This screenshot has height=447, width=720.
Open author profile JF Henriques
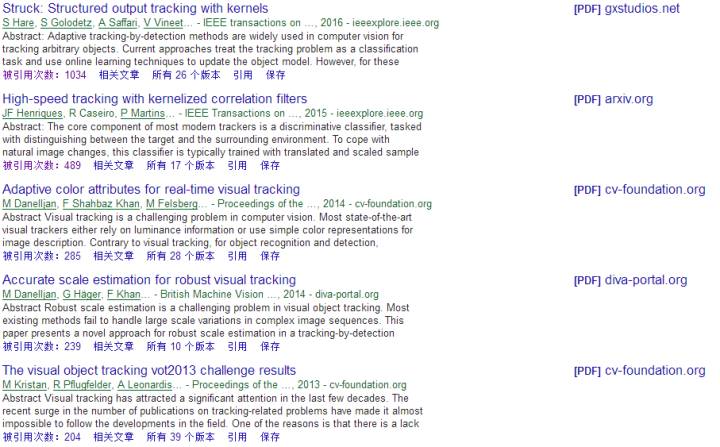pyautogui.click(x=32, y=113)
